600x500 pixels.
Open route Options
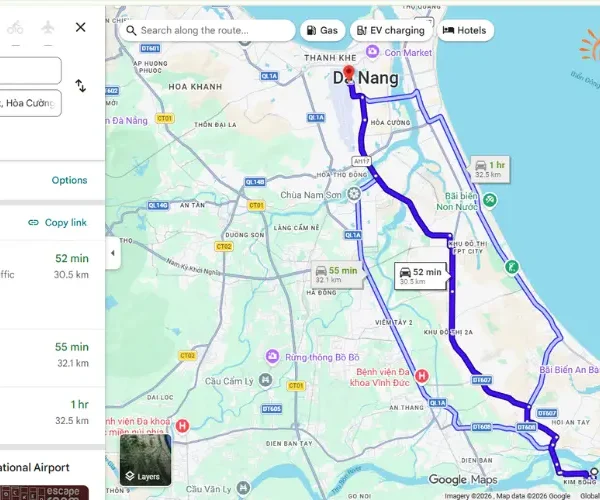(69, 180)
